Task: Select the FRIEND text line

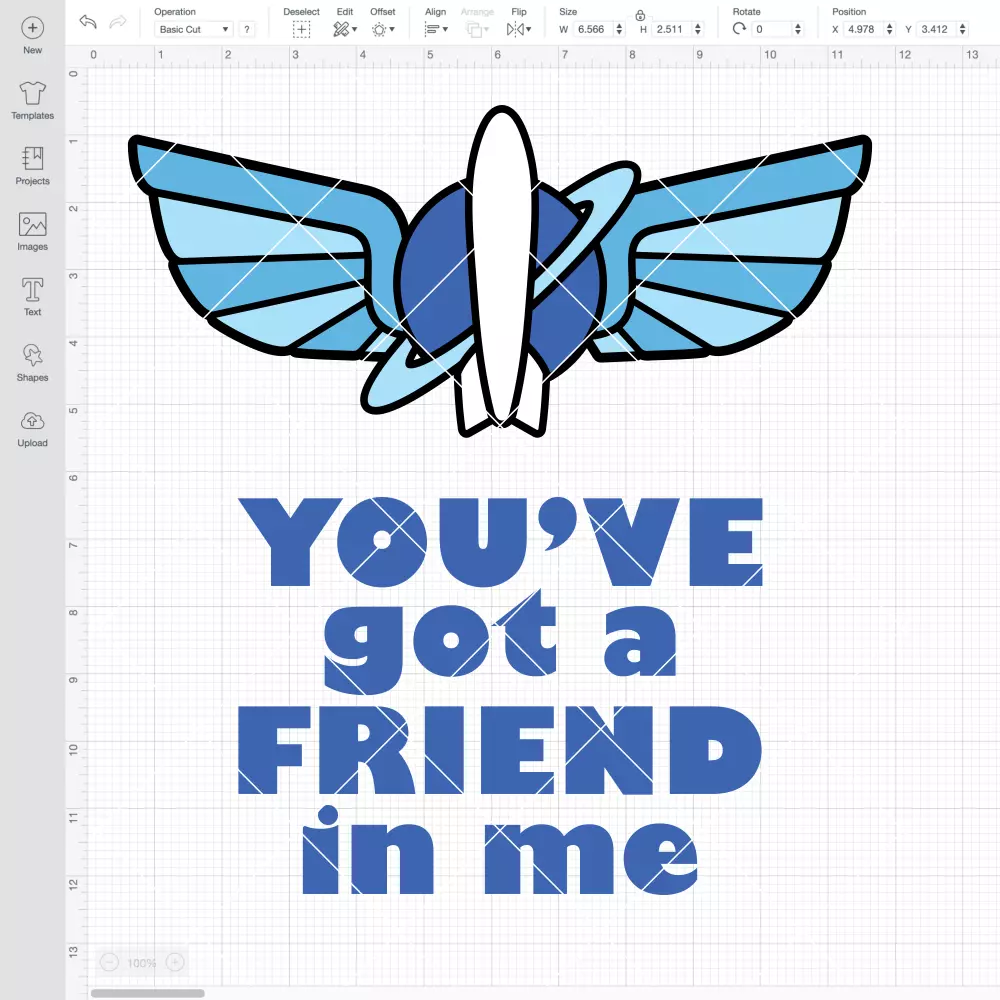Action: [x=500, y=750]
